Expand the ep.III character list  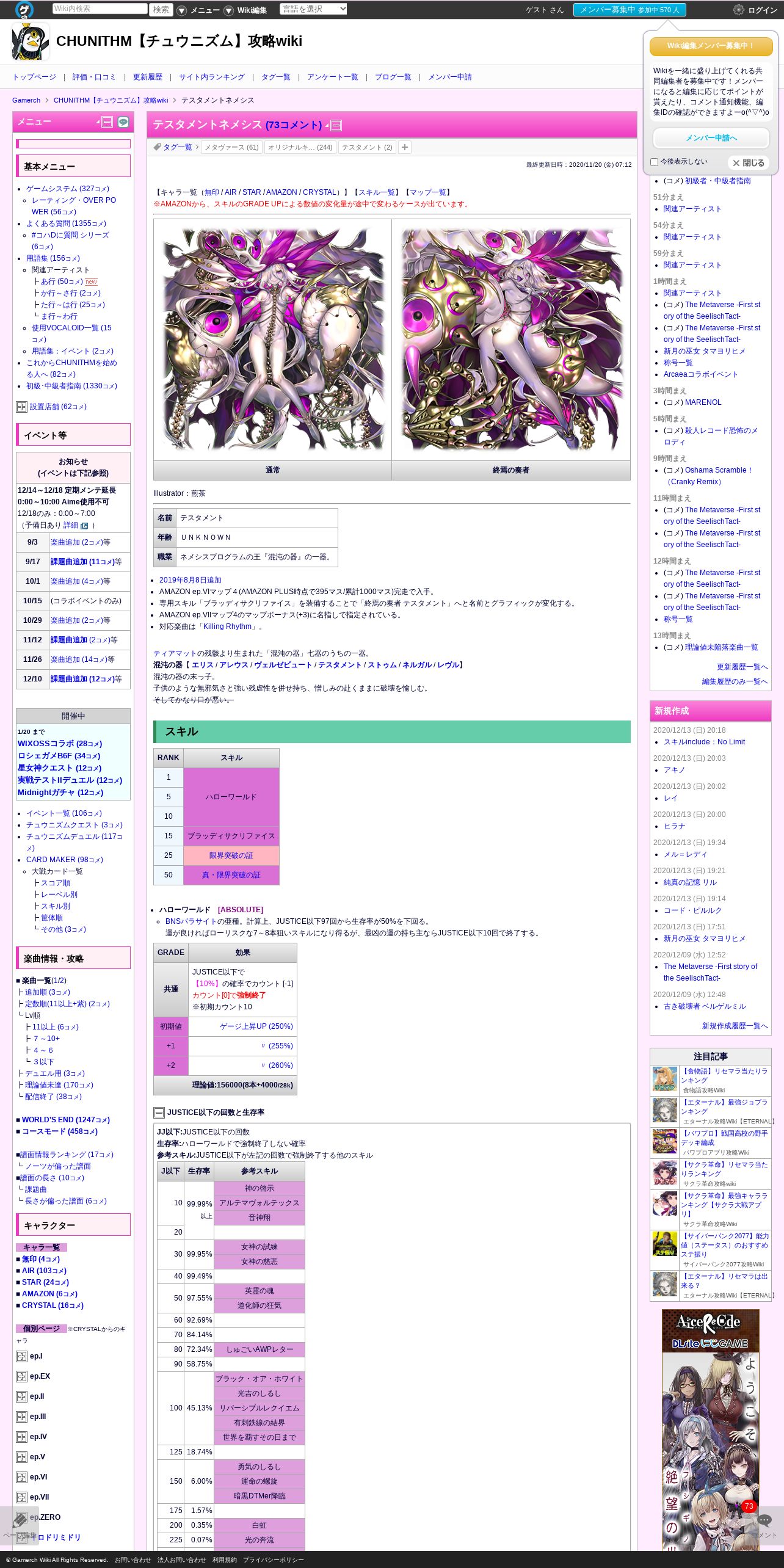21,1417
